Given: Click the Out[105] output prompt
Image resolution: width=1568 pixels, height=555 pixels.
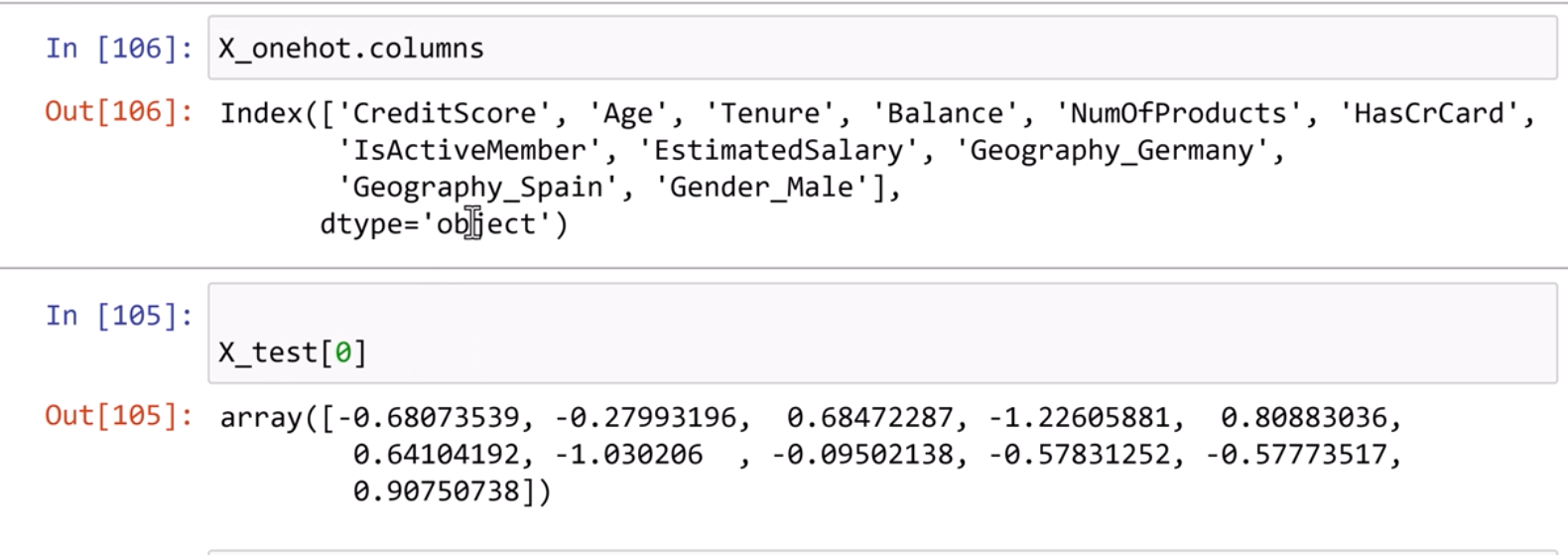Looking at the screenshot, I should (119, 416).
